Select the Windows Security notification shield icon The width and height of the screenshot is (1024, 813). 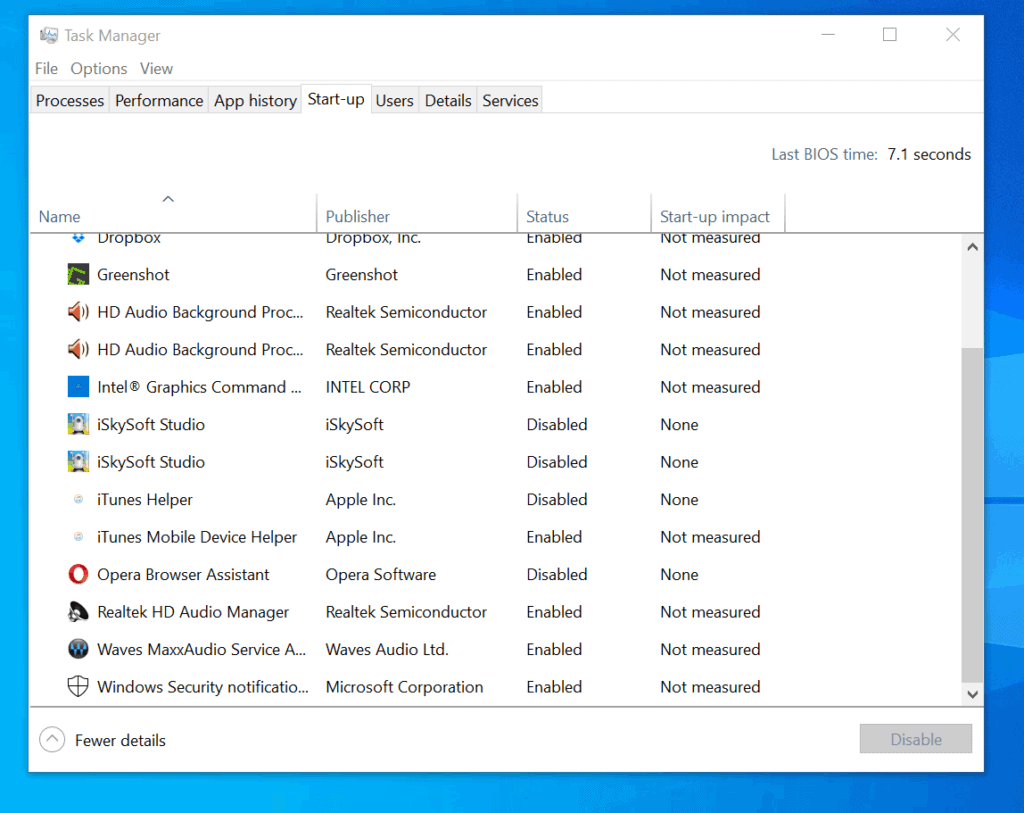tap(79, 686)
